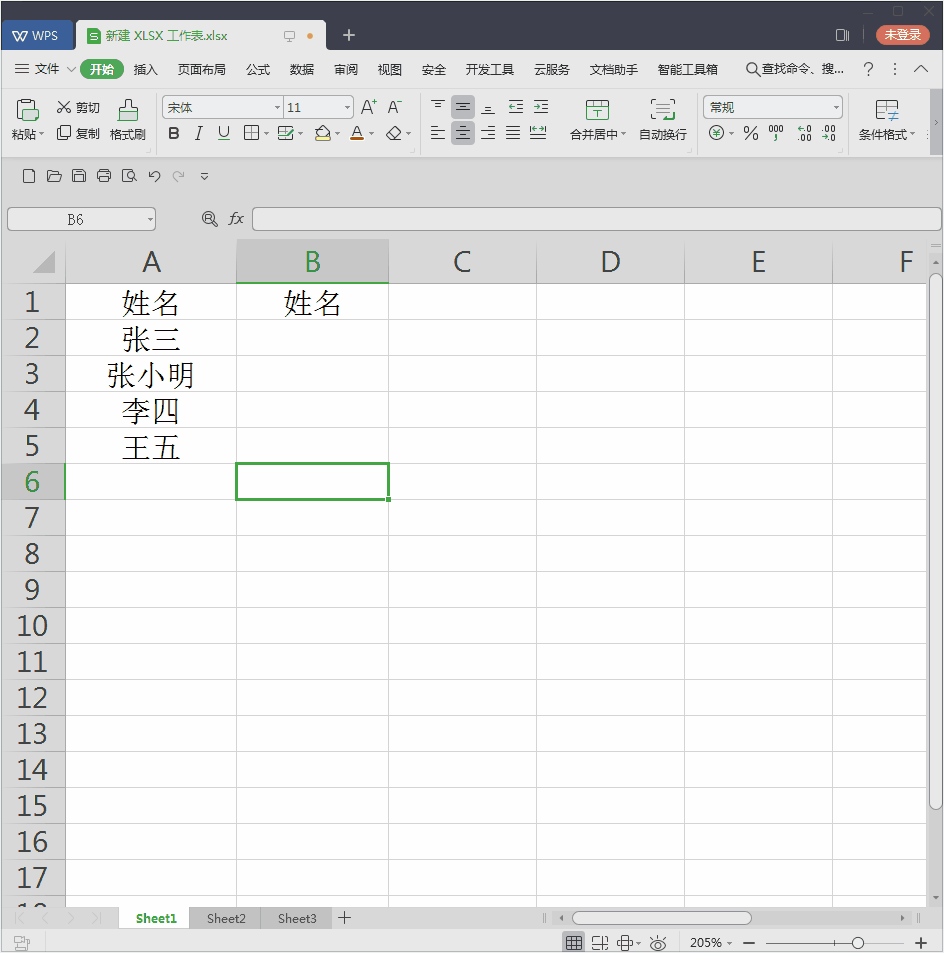944x953 pixels.
Task: Open the font size dropdown
Action: tap(347, 108)
